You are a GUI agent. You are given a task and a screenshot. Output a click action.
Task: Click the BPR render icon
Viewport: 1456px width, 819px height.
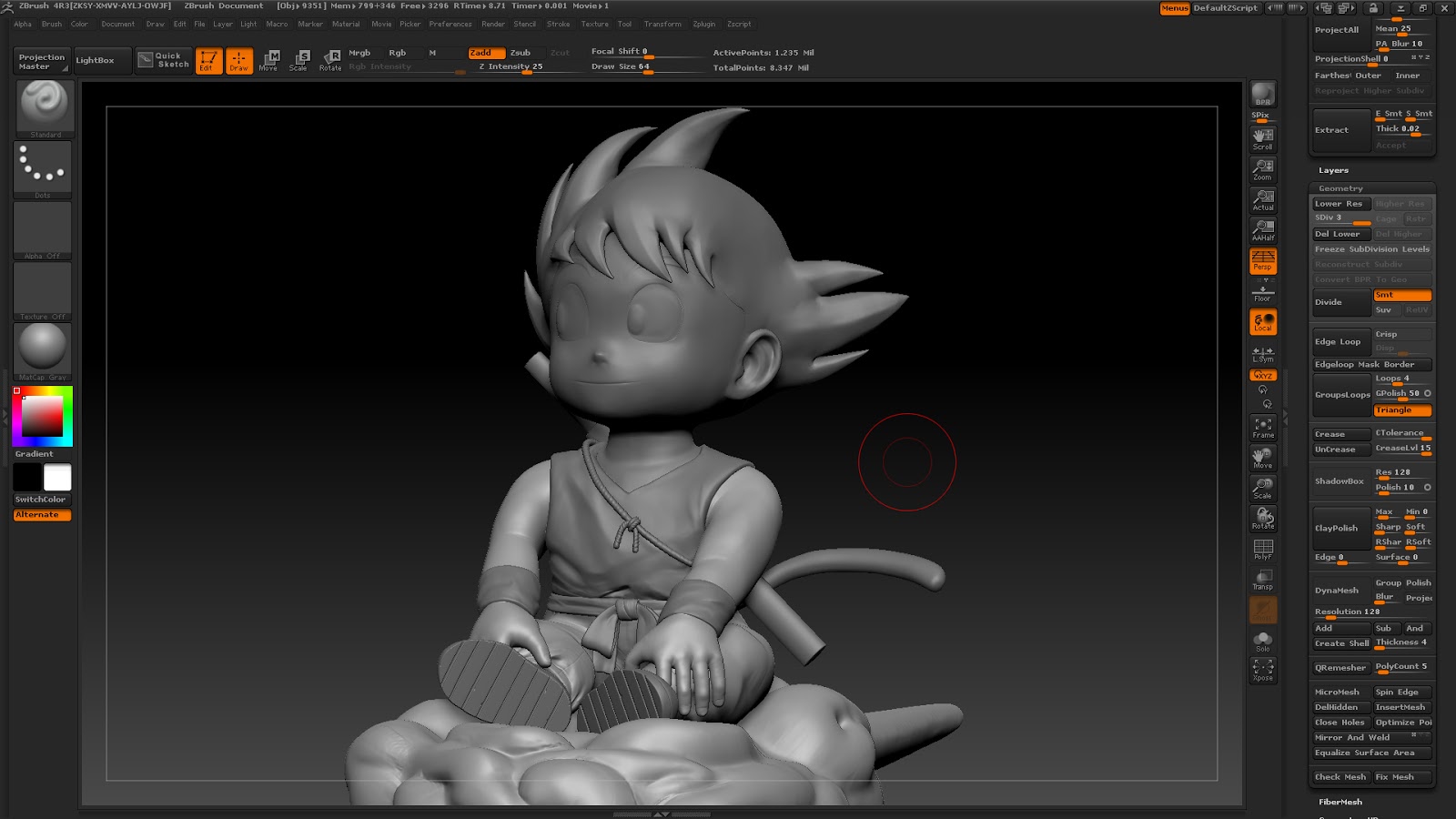[x=1263, y=95]
